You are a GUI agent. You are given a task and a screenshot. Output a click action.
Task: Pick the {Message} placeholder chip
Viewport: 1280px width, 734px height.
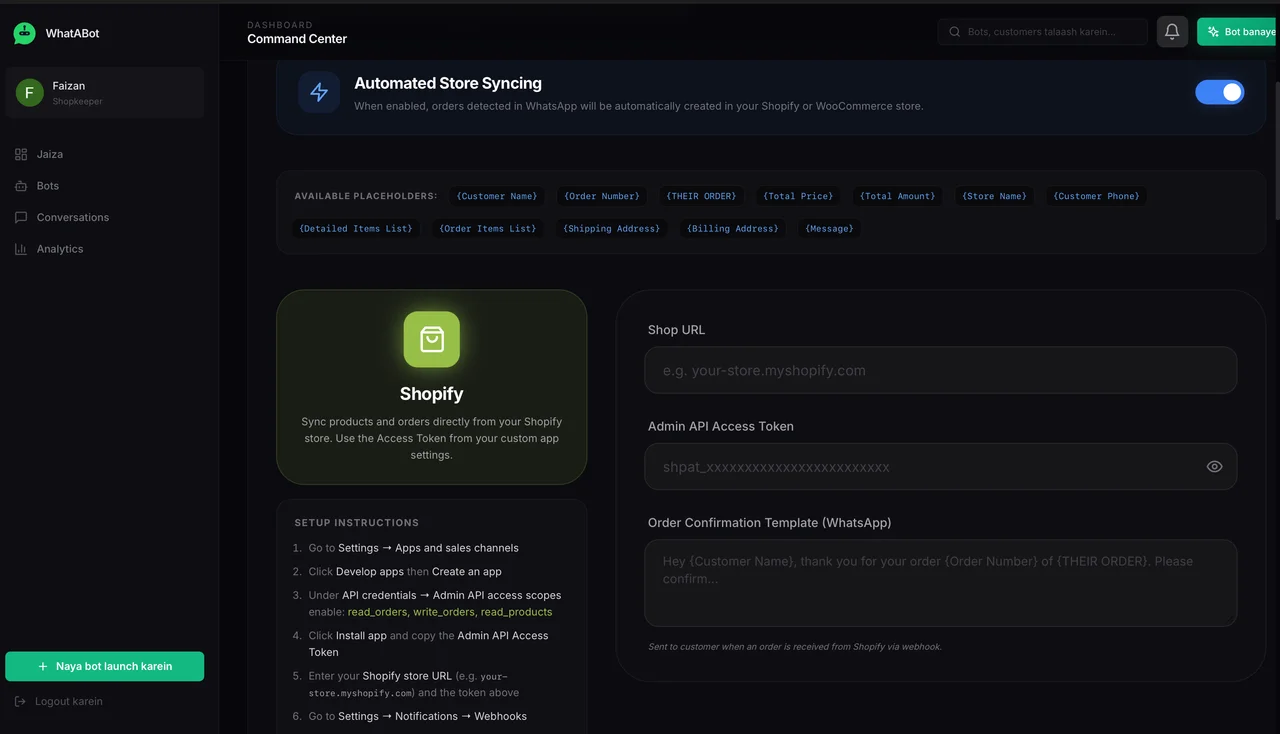[830, 228]
